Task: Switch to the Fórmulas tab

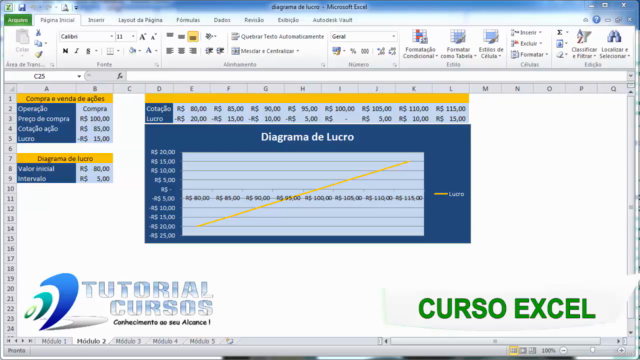Action: (188, 20)
